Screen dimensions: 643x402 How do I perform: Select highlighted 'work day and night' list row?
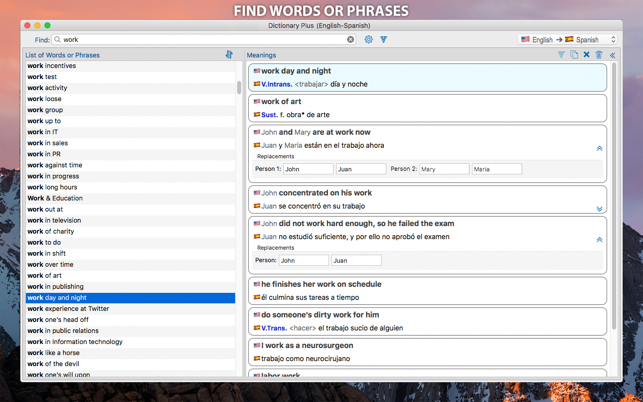click(130, 298)
